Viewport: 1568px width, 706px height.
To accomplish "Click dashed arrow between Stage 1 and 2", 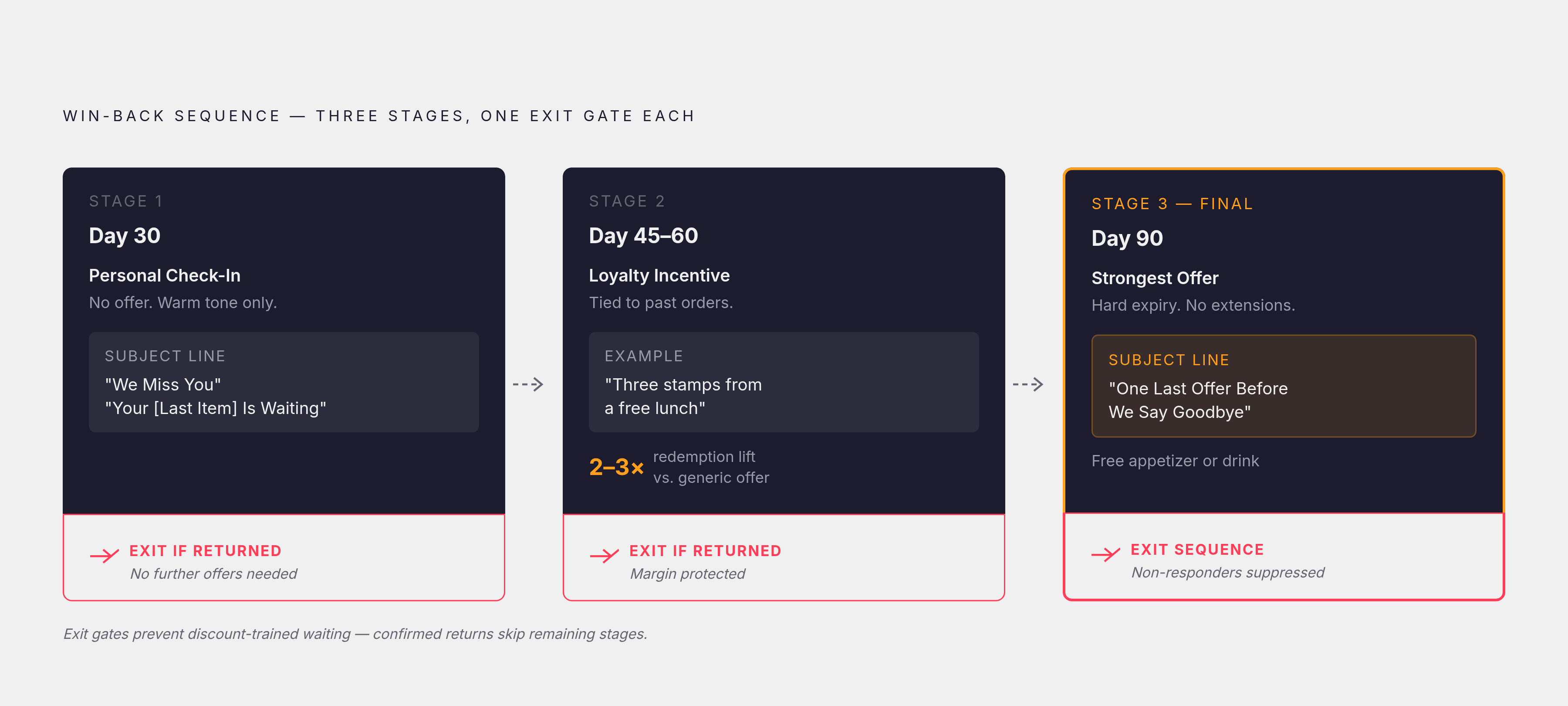I will 528,384.
